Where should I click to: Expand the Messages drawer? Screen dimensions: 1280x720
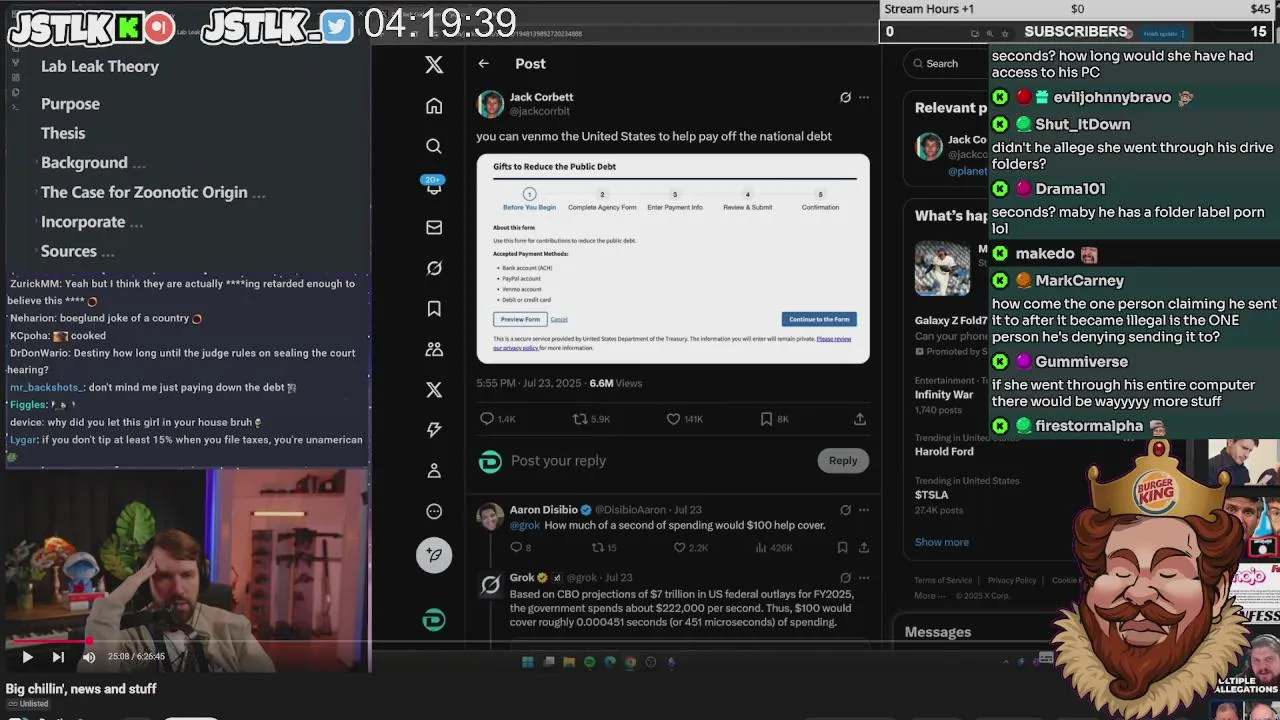point(938,632)
